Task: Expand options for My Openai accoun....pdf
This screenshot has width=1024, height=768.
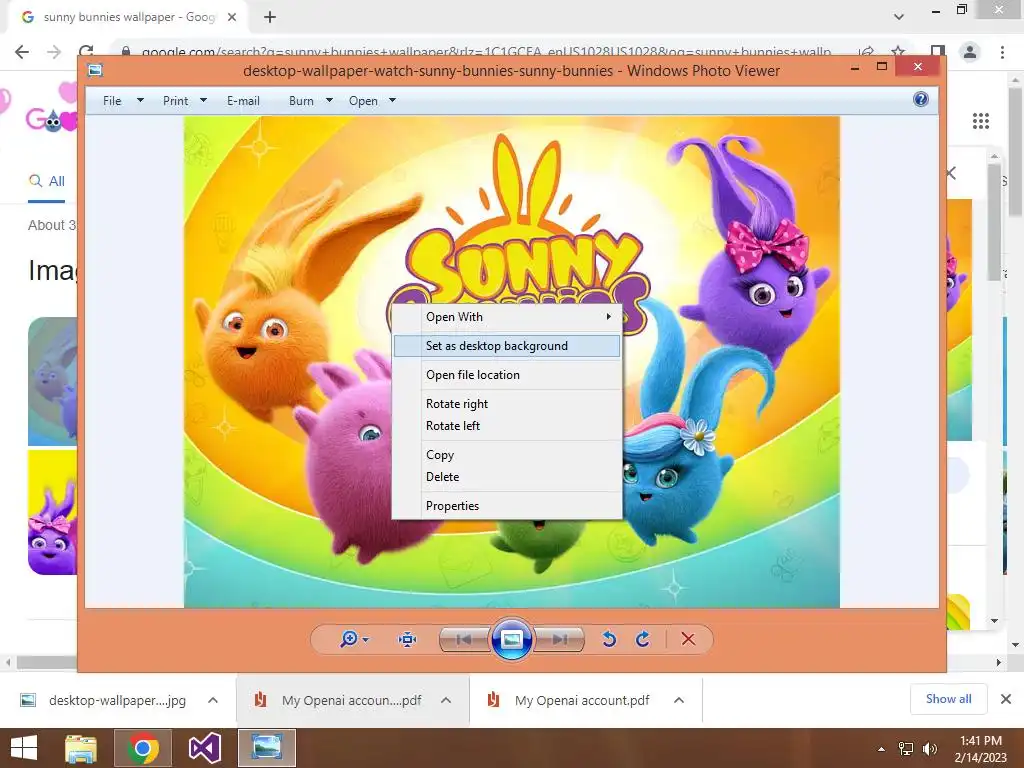Action: pyautogui.click(x=446, y=700)
